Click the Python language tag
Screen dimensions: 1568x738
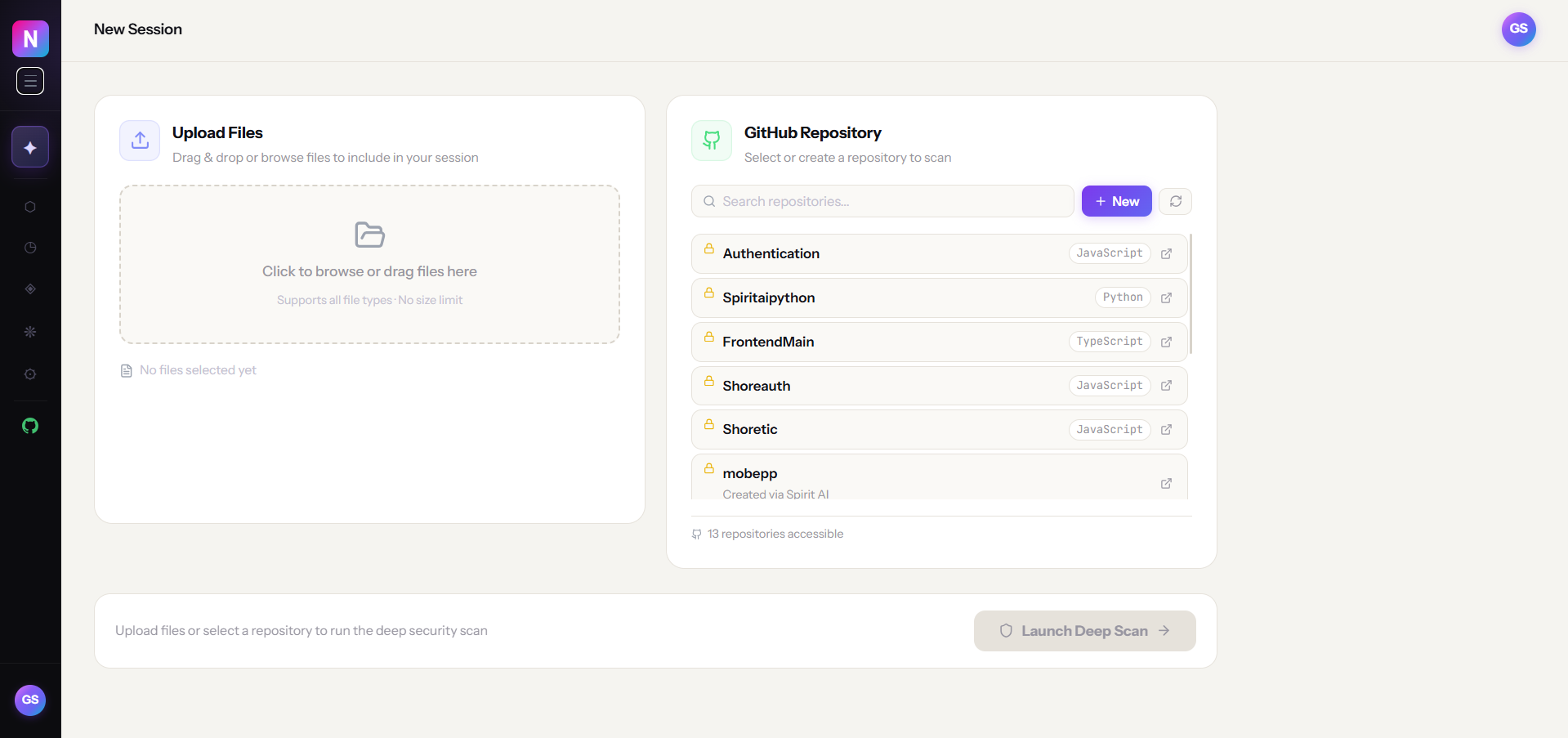click(1123, 297)
